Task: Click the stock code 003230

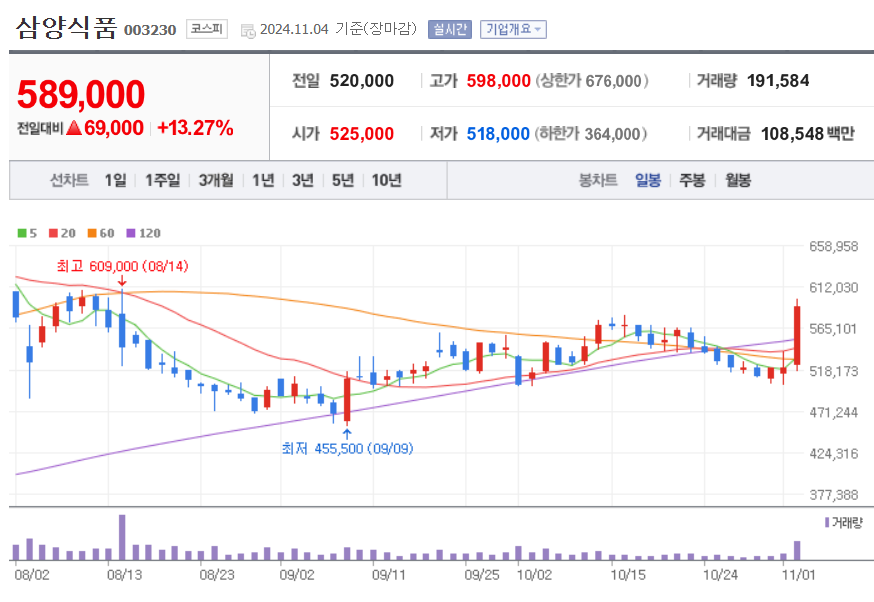Action: pyautogui.click(x=150, y=30)
